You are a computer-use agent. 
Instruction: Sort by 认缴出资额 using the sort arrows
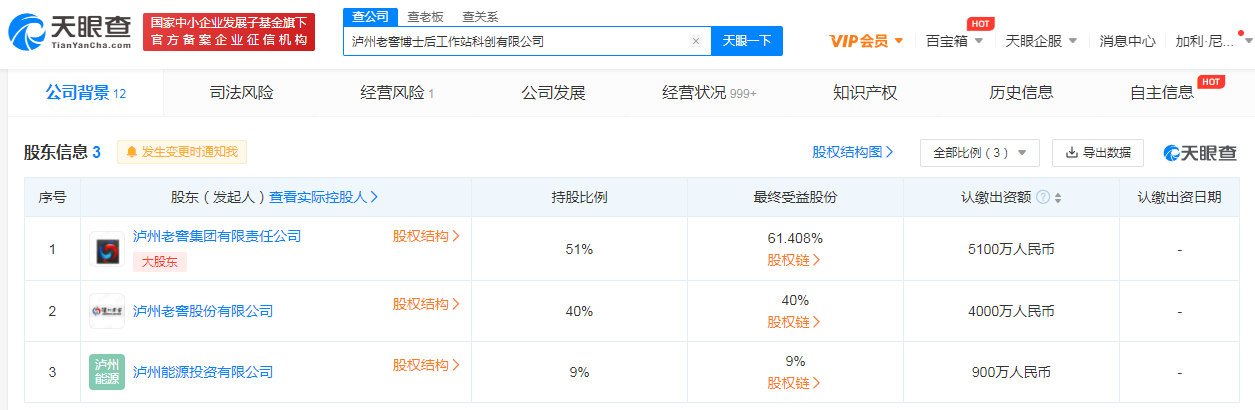click(1058, 197)
